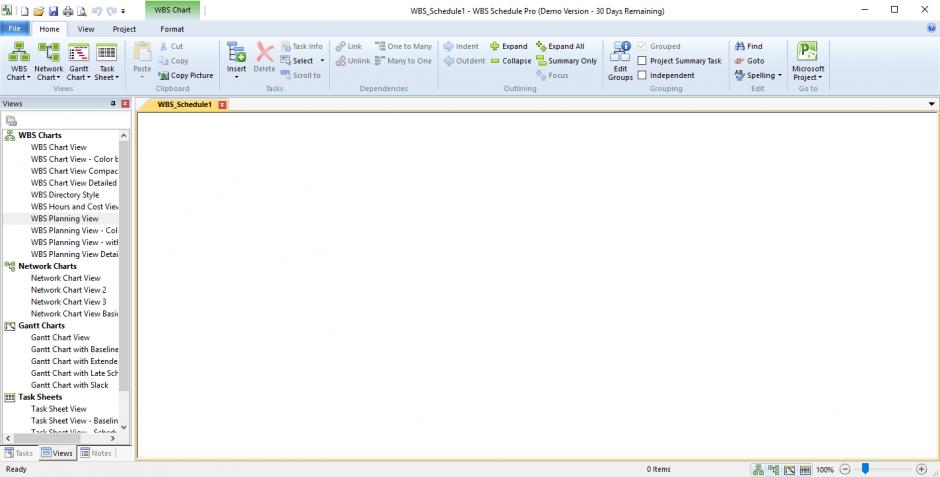Screen dimensions: 940x477
Task: Click the Help icon at ribbon right
Action: [x=931, y=28]
